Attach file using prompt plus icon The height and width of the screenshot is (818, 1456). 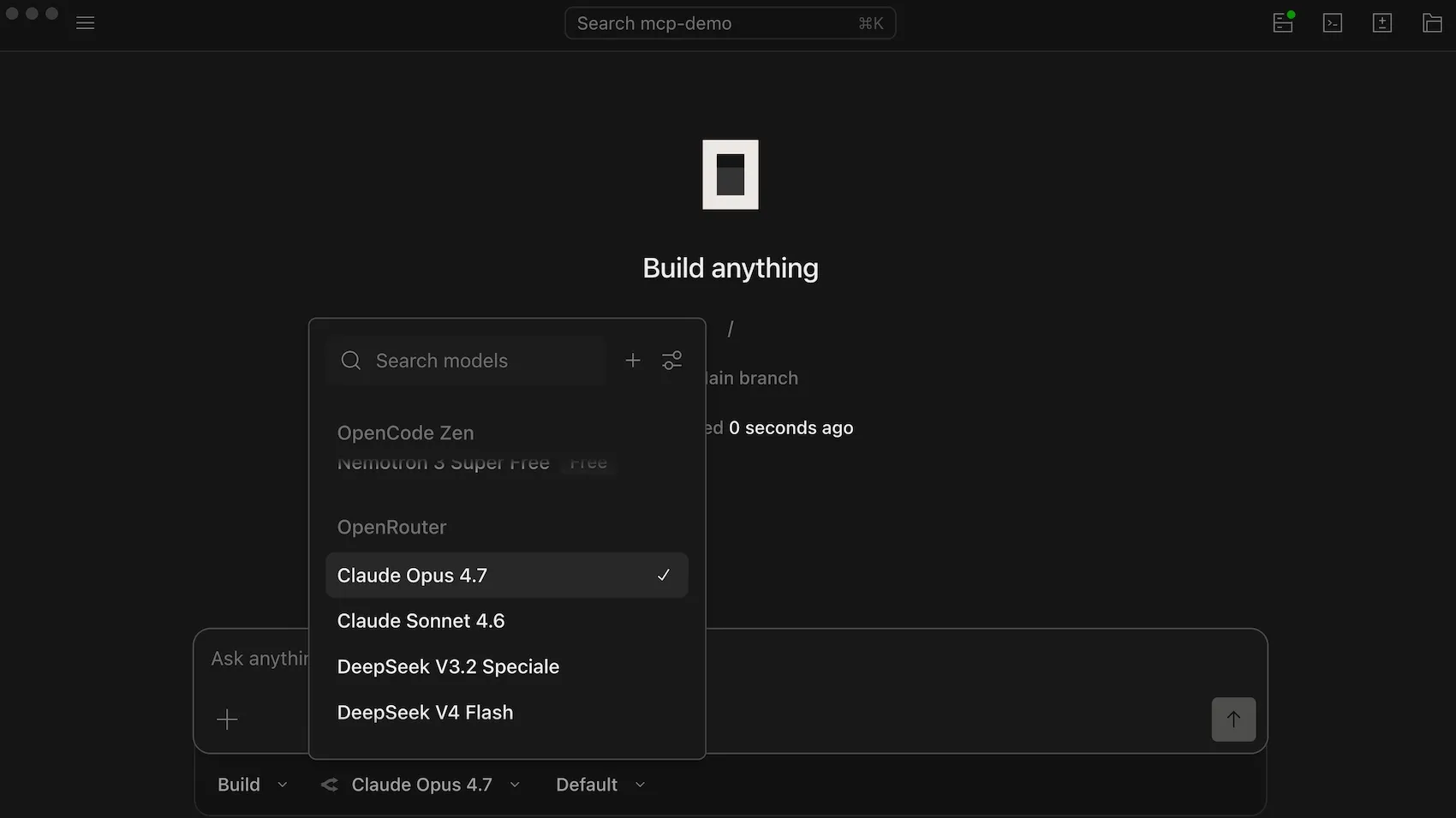click(227, 719)
